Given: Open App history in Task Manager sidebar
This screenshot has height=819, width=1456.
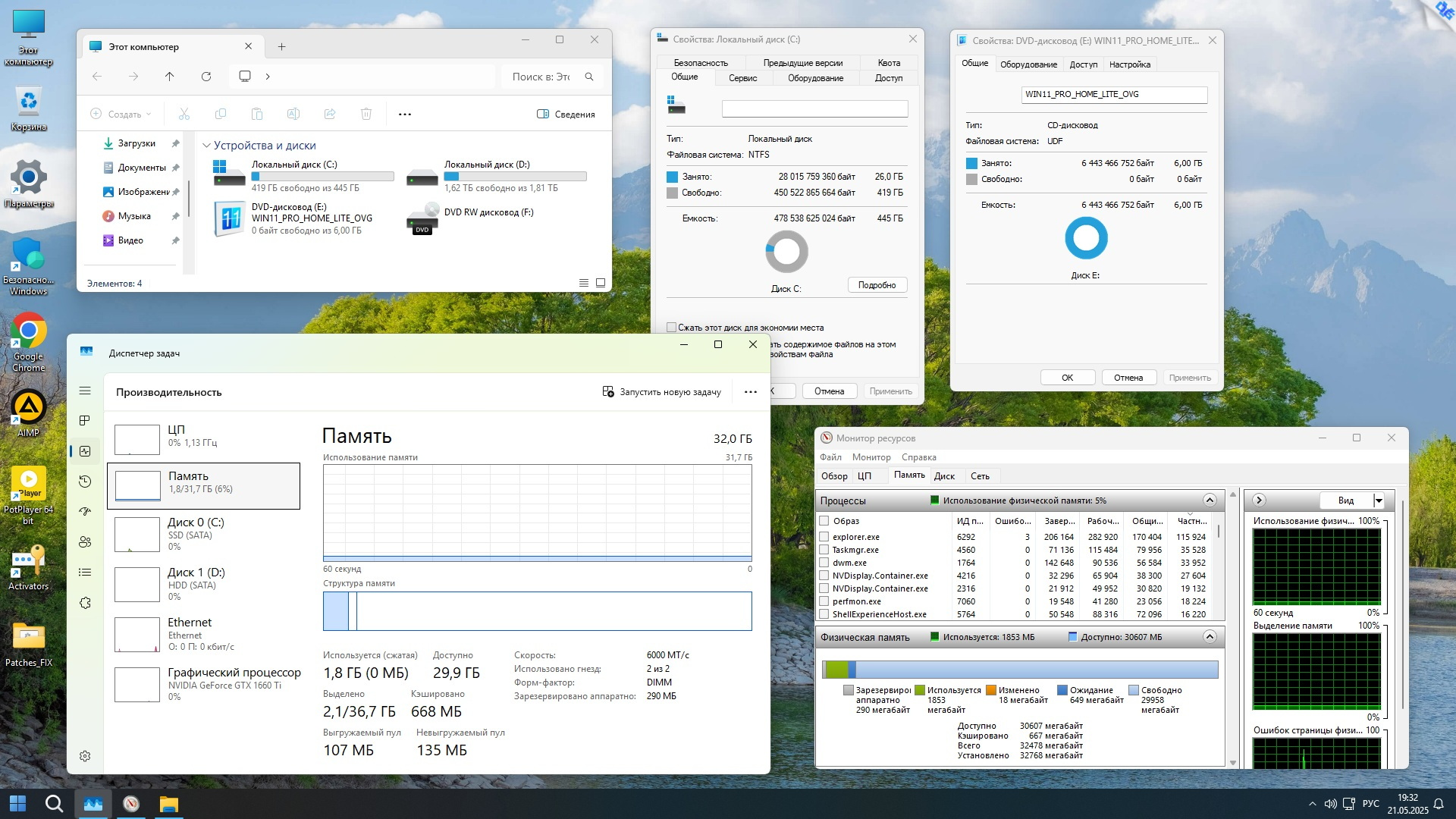Looking at the screenshot, I should click(85, 482).
